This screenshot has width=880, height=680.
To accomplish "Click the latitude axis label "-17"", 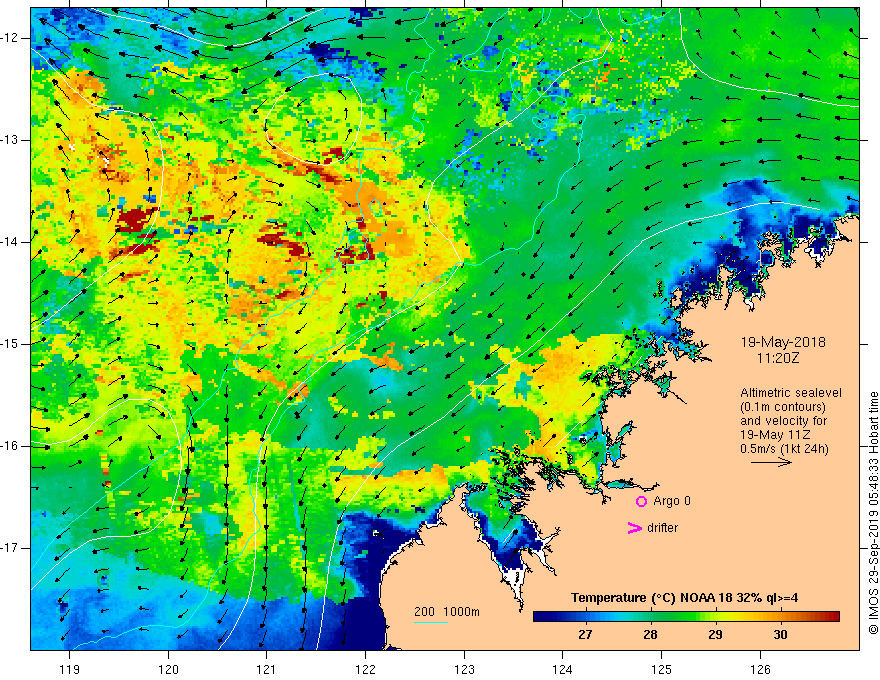I will coord(10,548).
